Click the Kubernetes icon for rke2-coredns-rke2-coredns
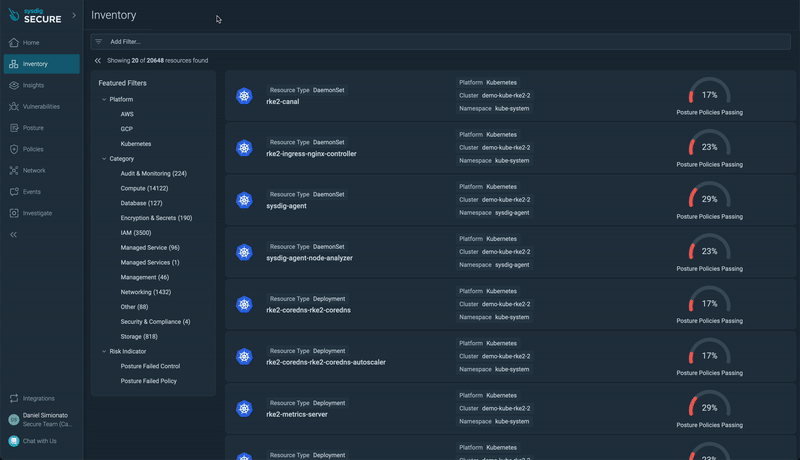 point(244,304)
